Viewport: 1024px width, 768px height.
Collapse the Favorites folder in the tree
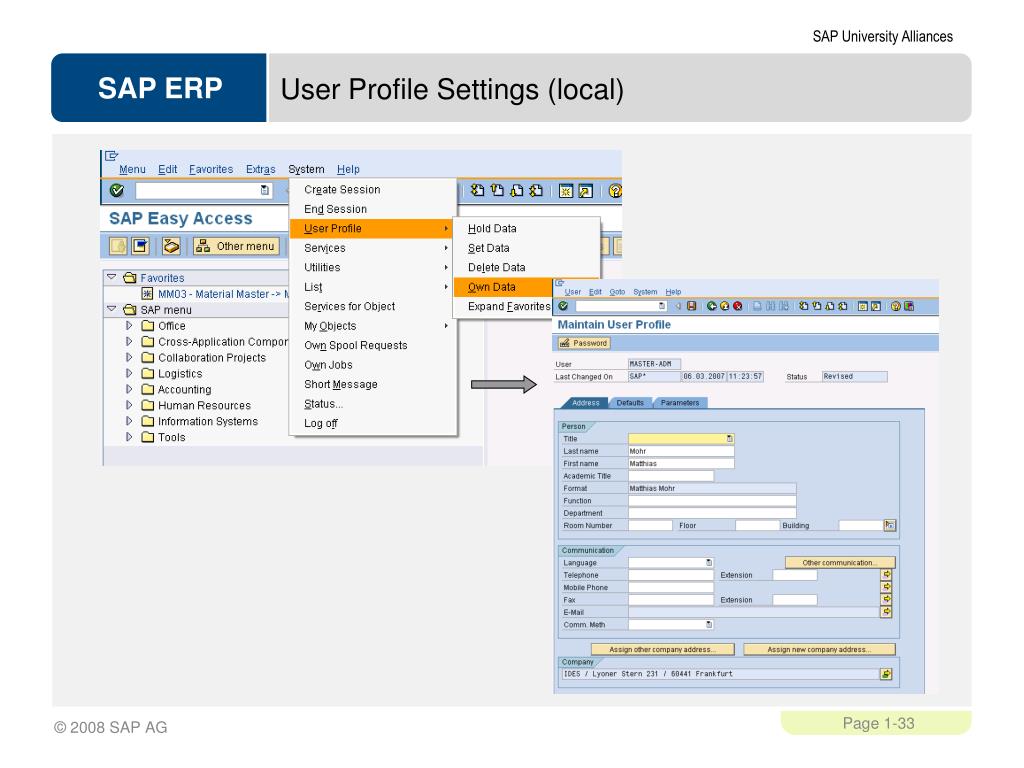click(x=112, y=278)
